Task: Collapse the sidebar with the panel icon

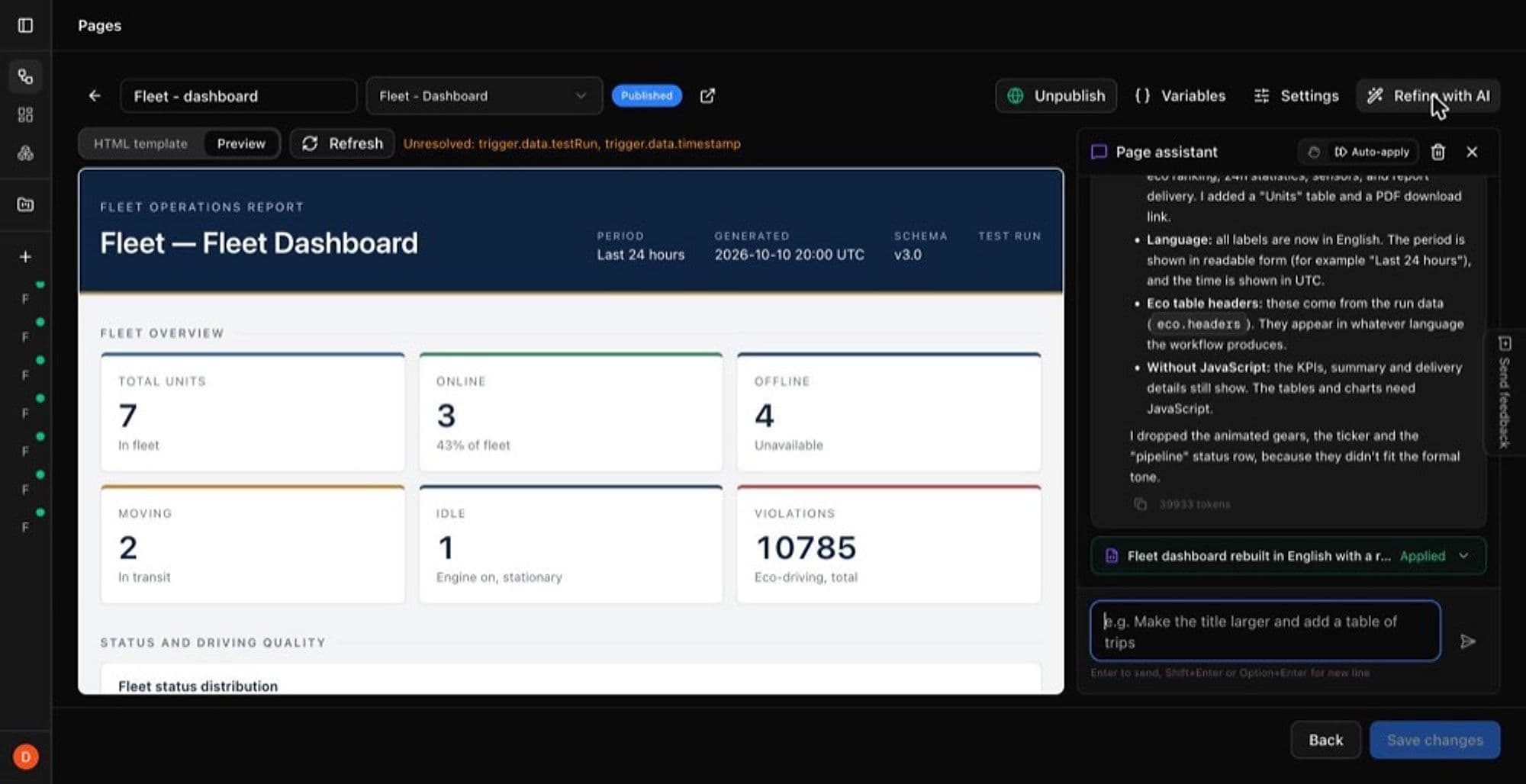Action: pyautogui.click(x=25, y=25)
